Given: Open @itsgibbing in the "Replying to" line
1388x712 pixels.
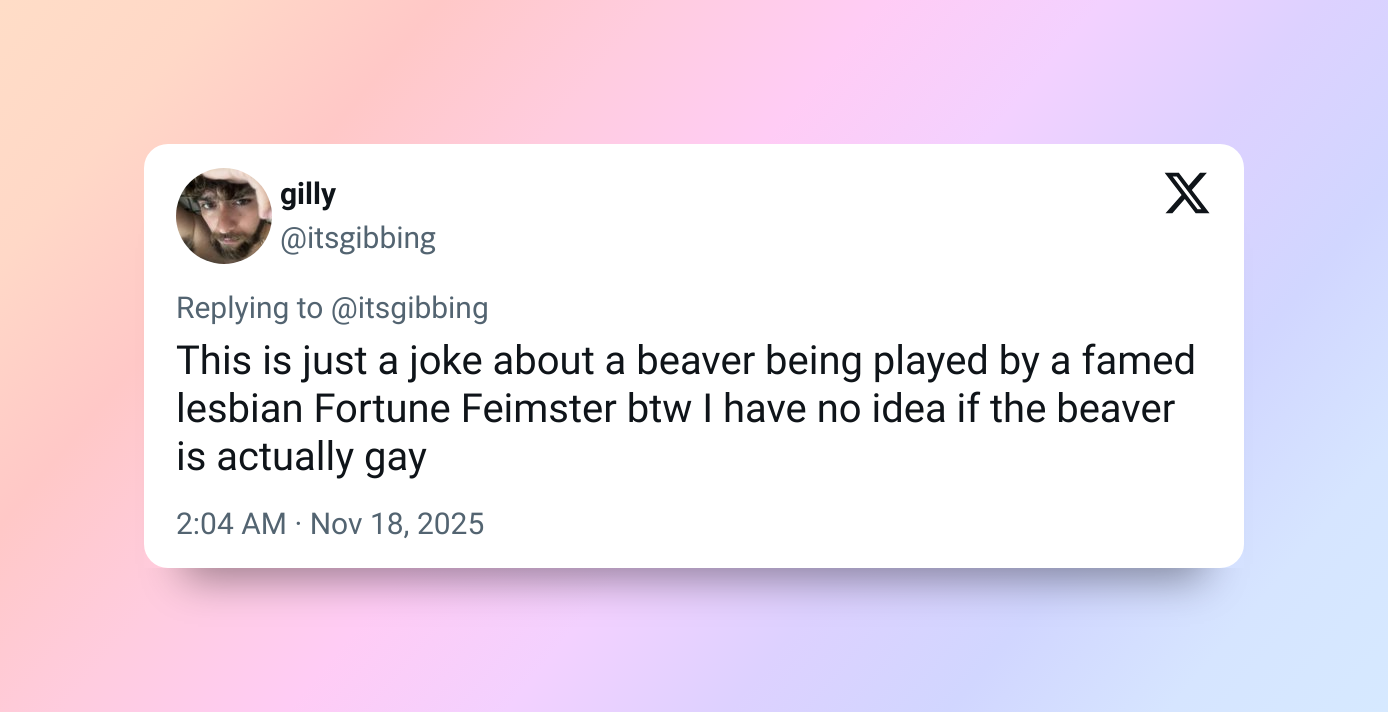Looking at the screenshot, I should pos(410,308).
